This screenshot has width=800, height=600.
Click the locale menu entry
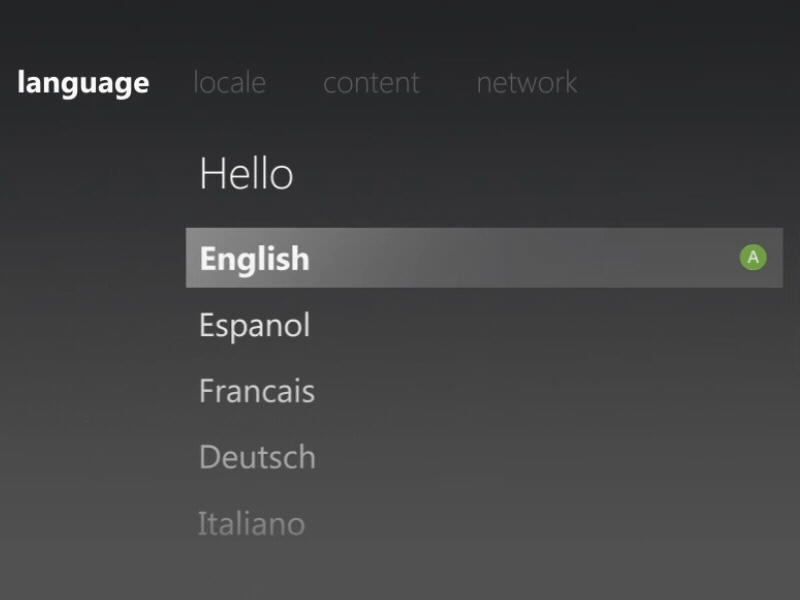click(229, 83)
